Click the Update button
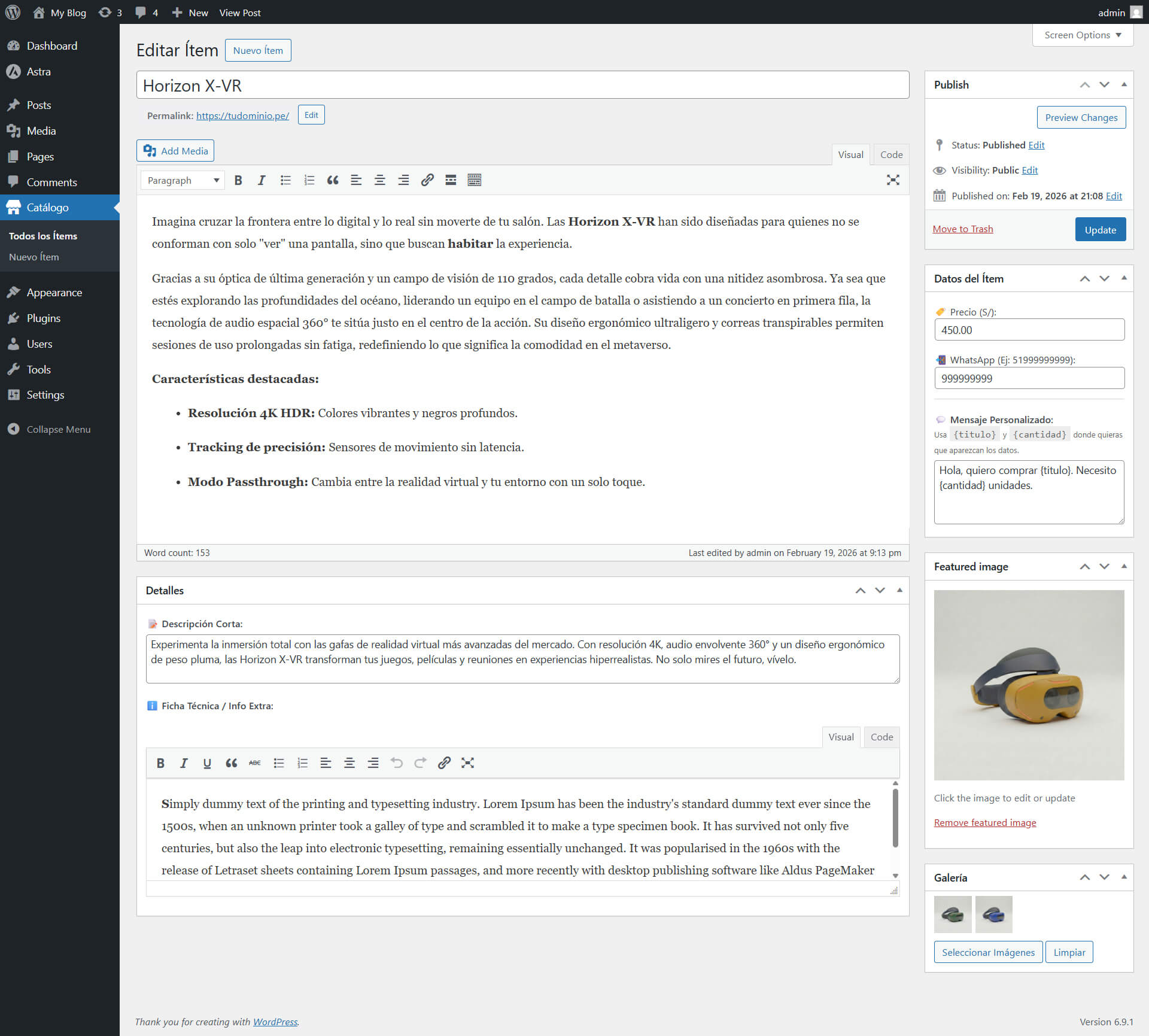1149x1036 pixels. (1100, 230)
